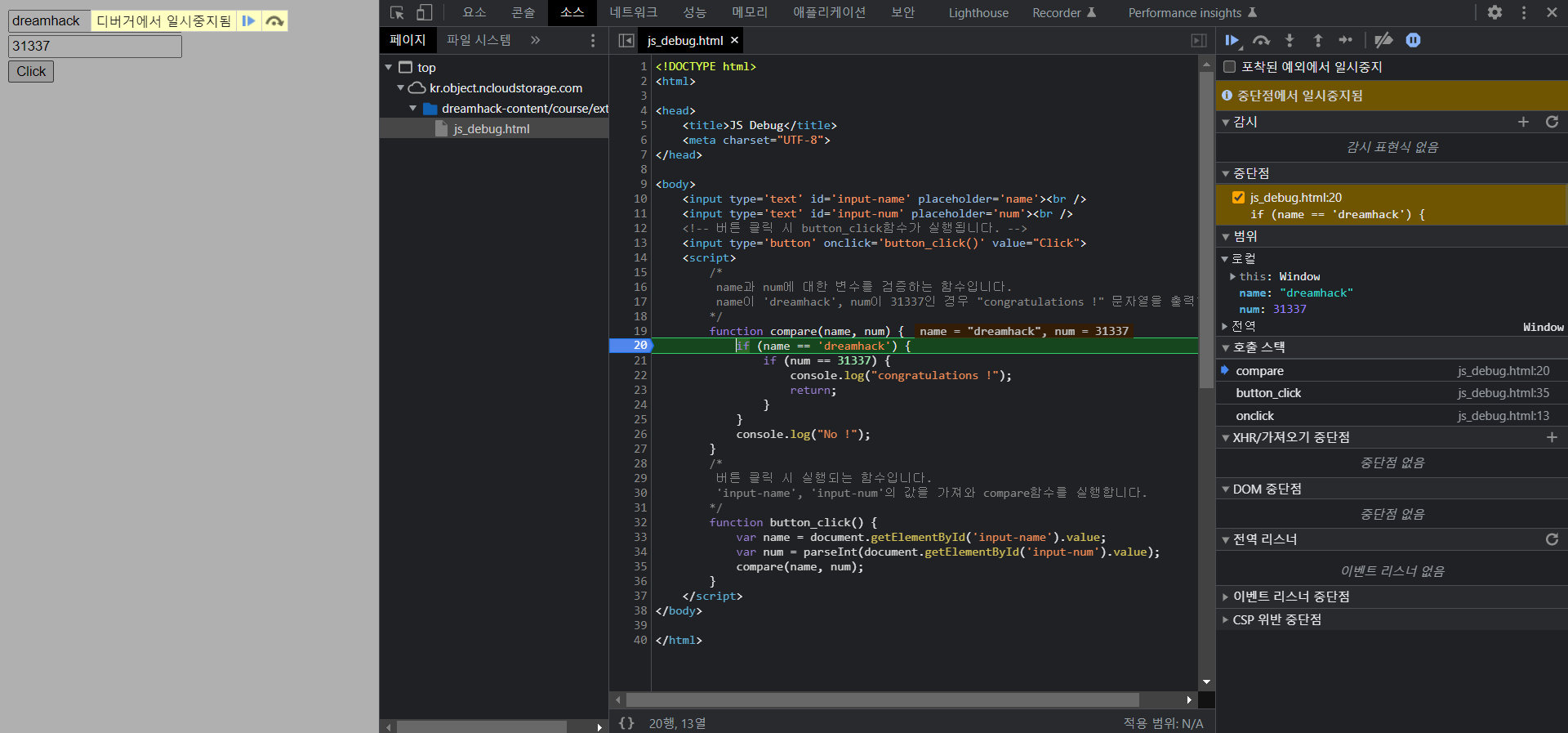The image size is (1568, 733).
Task: Collapse the 범위 scope section
Action: [x=1226, y=236]
